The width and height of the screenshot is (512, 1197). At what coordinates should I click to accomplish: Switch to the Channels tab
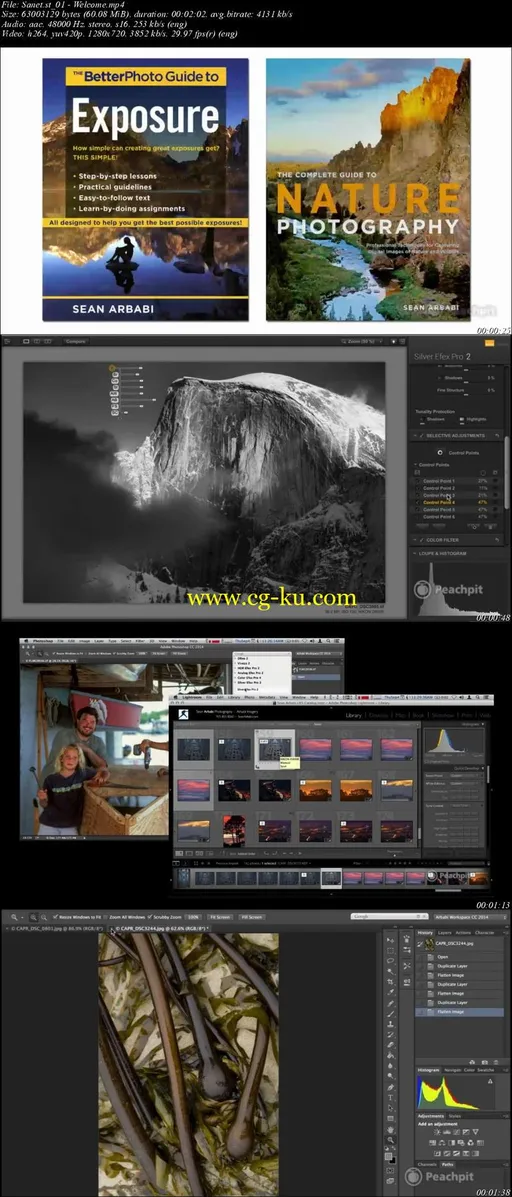pyautogui.click(x=427, y=1164)
